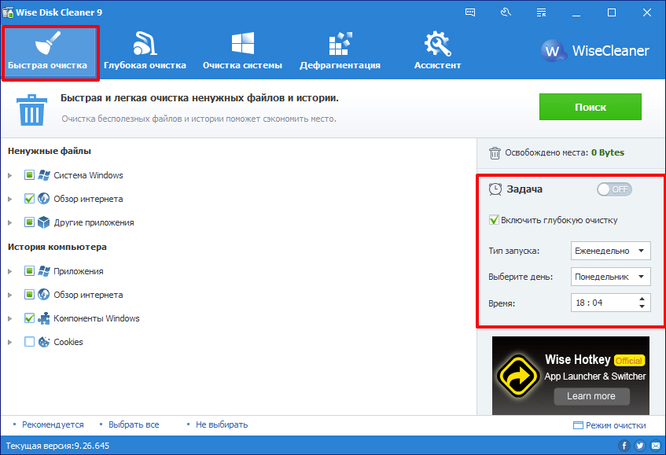The height and width of the screenshot is (455, 666).
Task: Open the Режим очистки link
Action: [610, 425]
